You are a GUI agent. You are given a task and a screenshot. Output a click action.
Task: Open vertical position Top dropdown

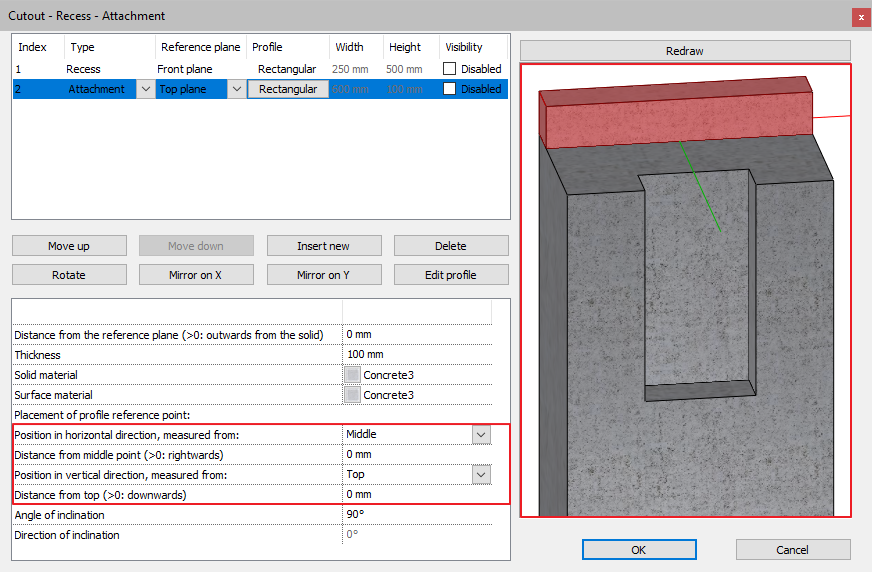pyautogui.click(x=481, y=474)
